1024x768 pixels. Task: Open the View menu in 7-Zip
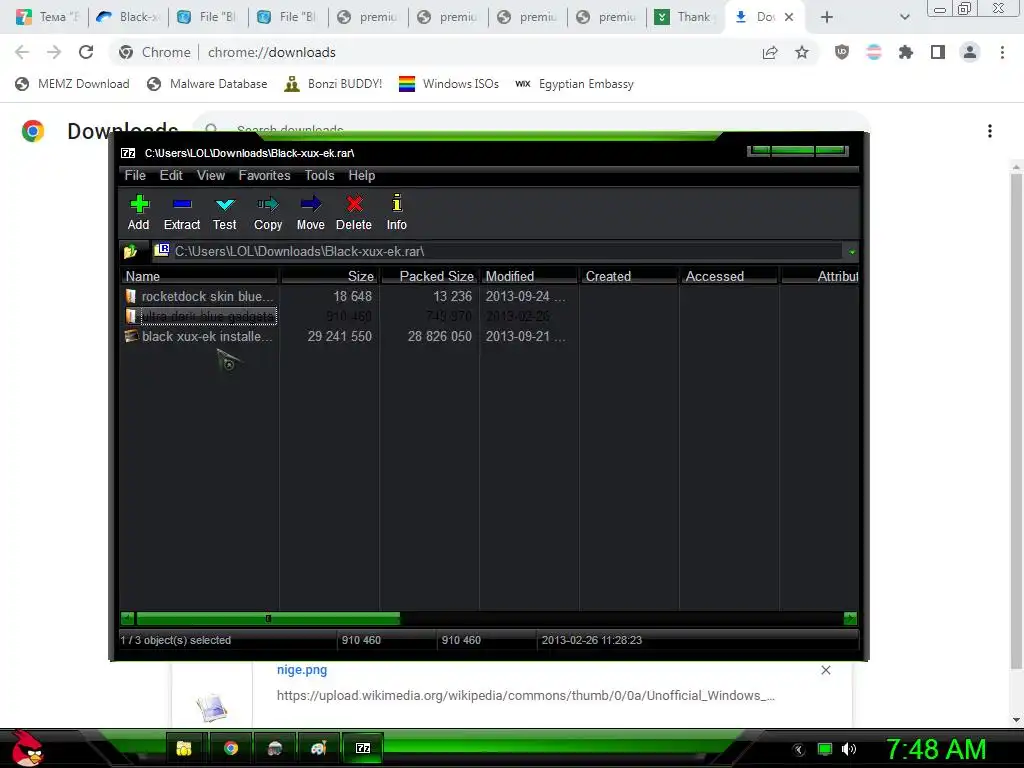point(211,175)
